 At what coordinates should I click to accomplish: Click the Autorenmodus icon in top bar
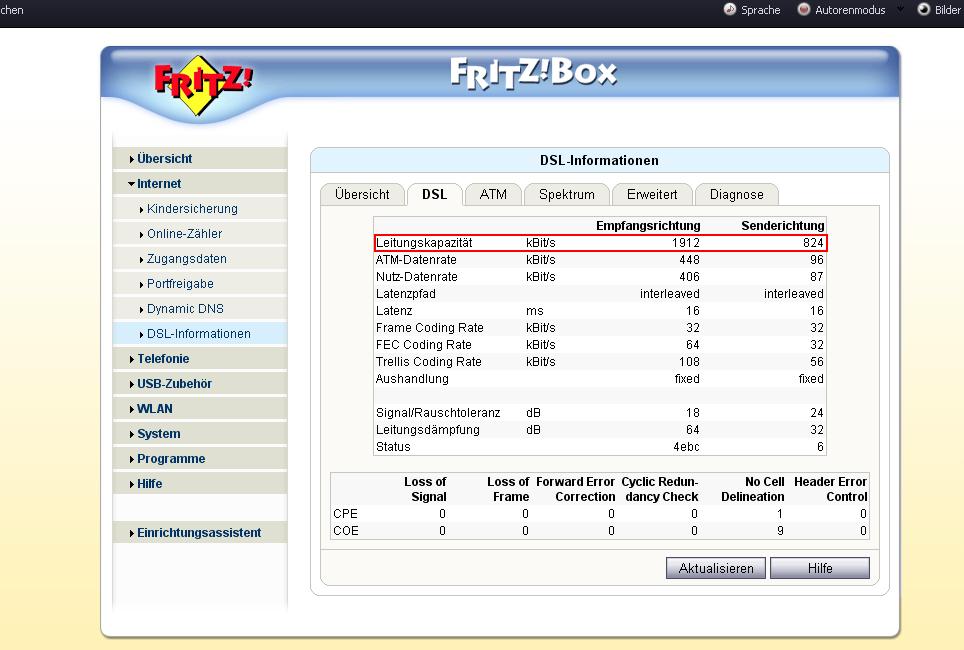pyautogui.click(x=804, y=9)
